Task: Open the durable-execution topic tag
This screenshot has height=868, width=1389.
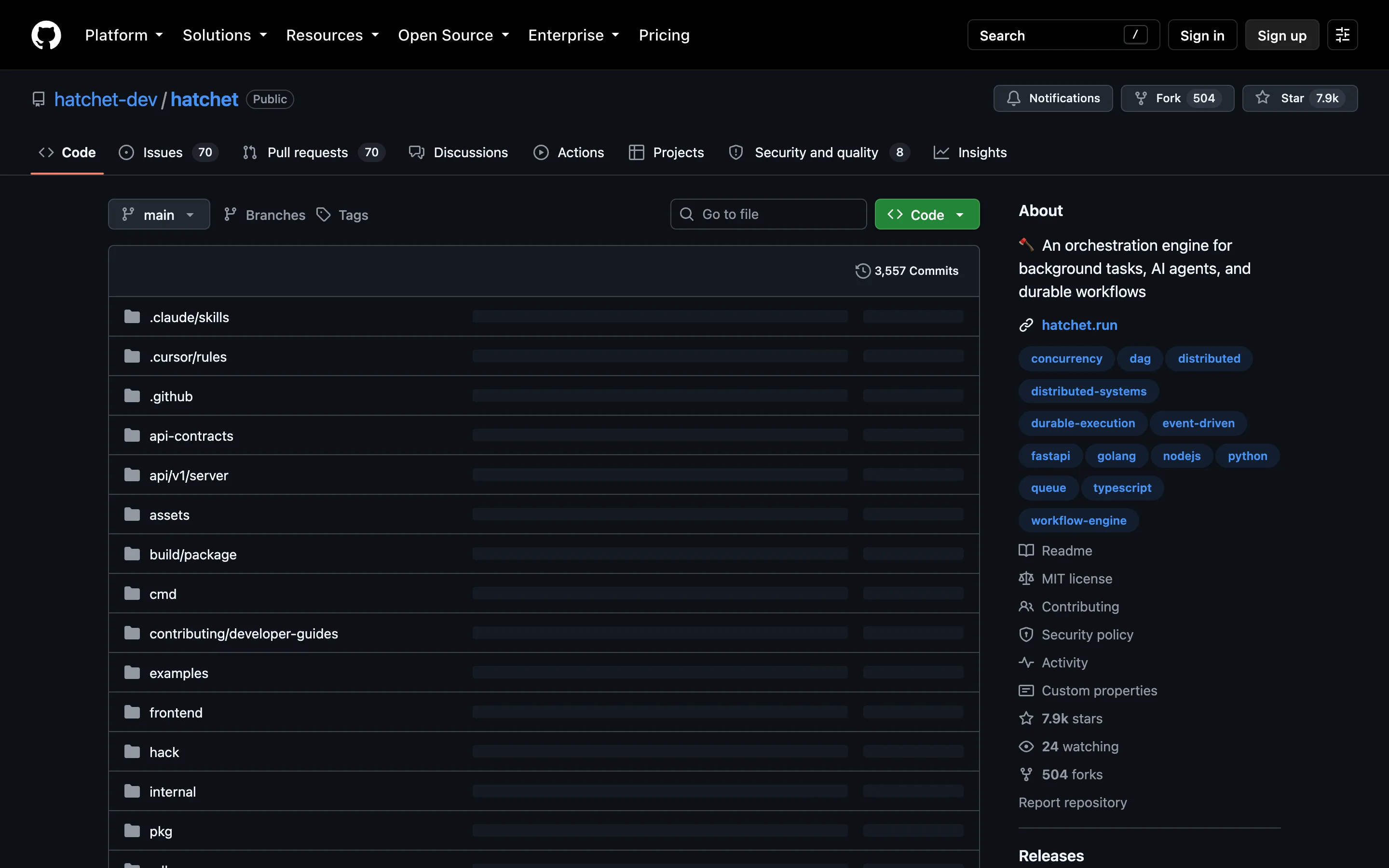Action: pos(1082,423)
